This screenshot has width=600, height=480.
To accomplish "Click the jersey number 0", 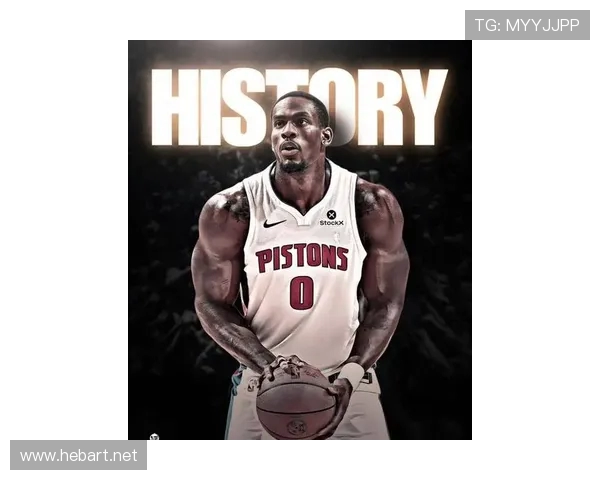I will [301, 293].
